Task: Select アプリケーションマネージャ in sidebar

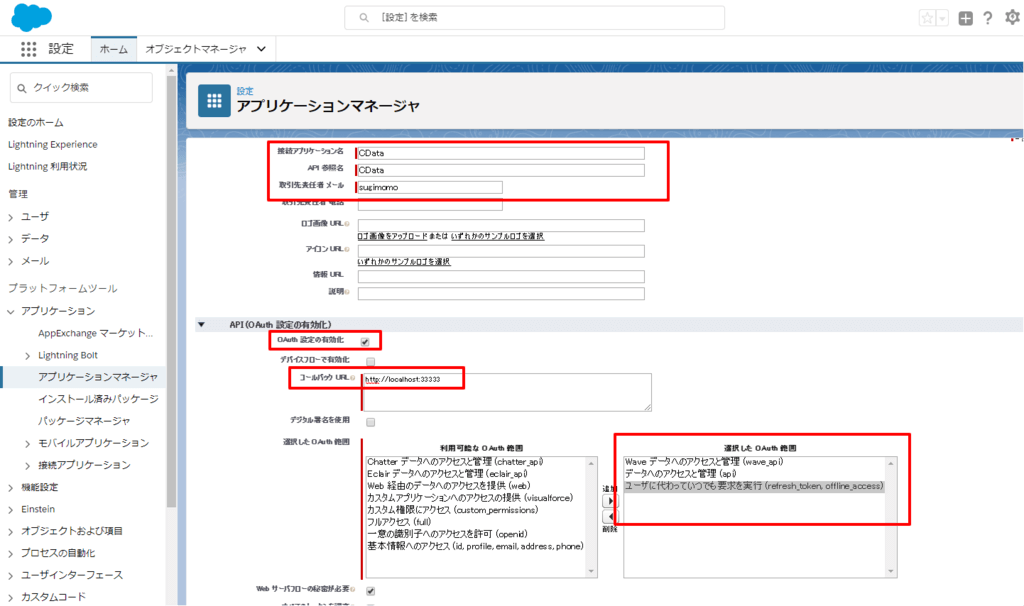Action: pyautogui.click(x=98, y=377)
